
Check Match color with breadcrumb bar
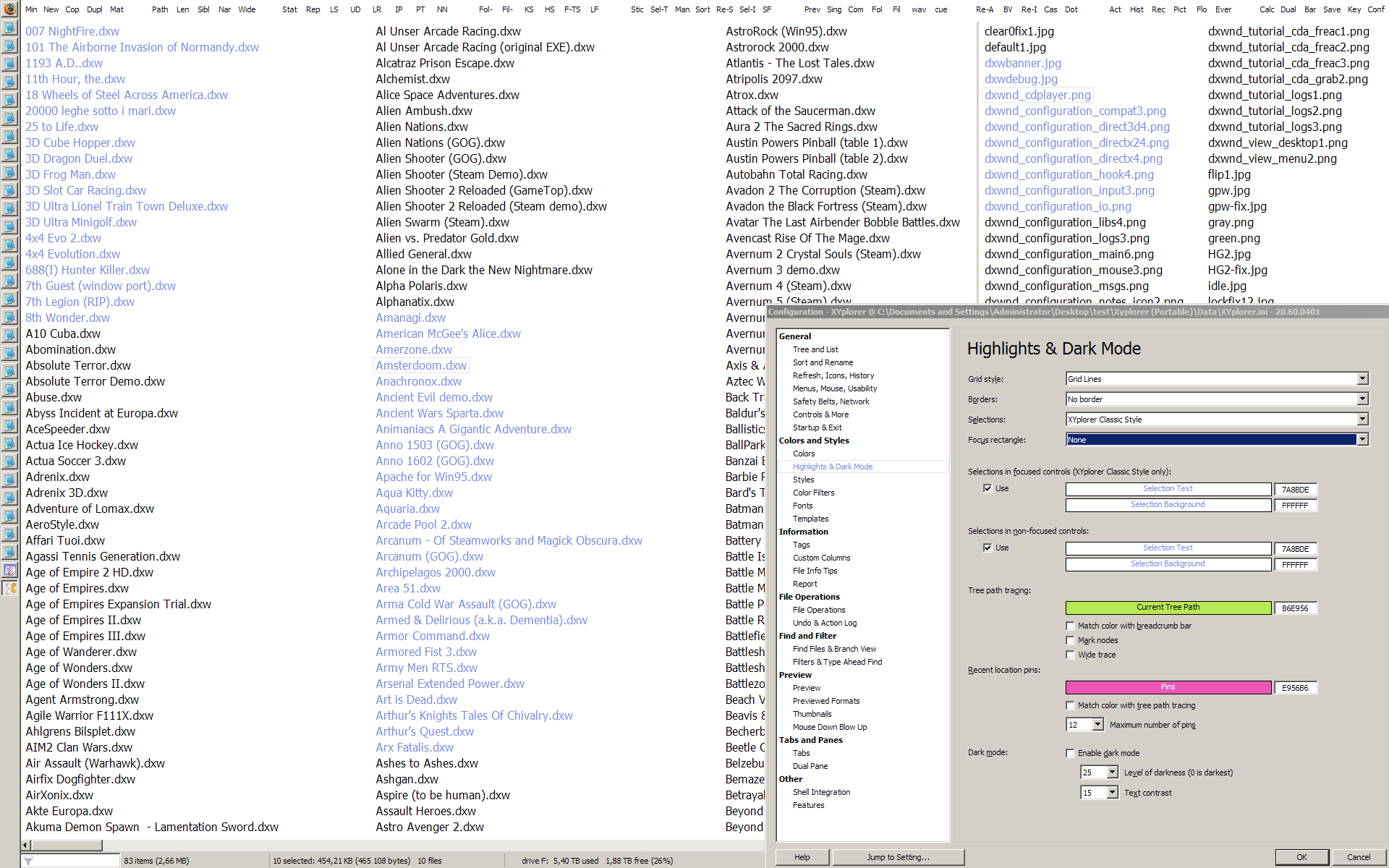tap(1070, 626)
